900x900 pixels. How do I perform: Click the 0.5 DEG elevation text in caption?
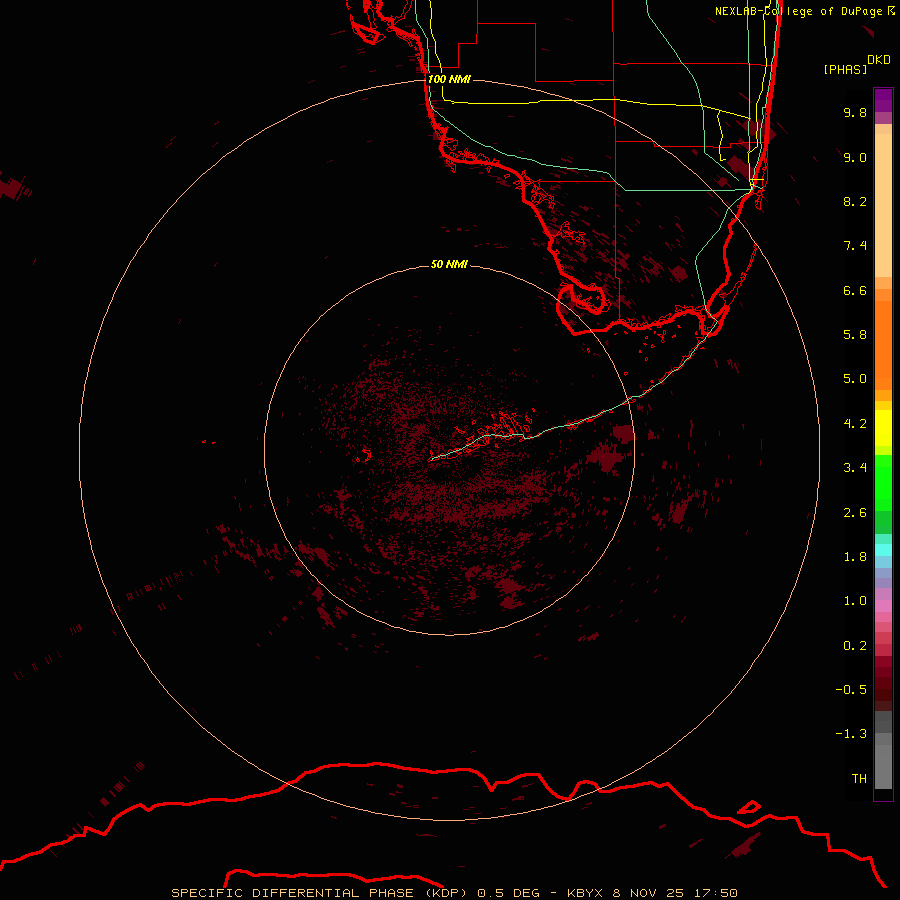pyautogui.click(x=509, y=893)
